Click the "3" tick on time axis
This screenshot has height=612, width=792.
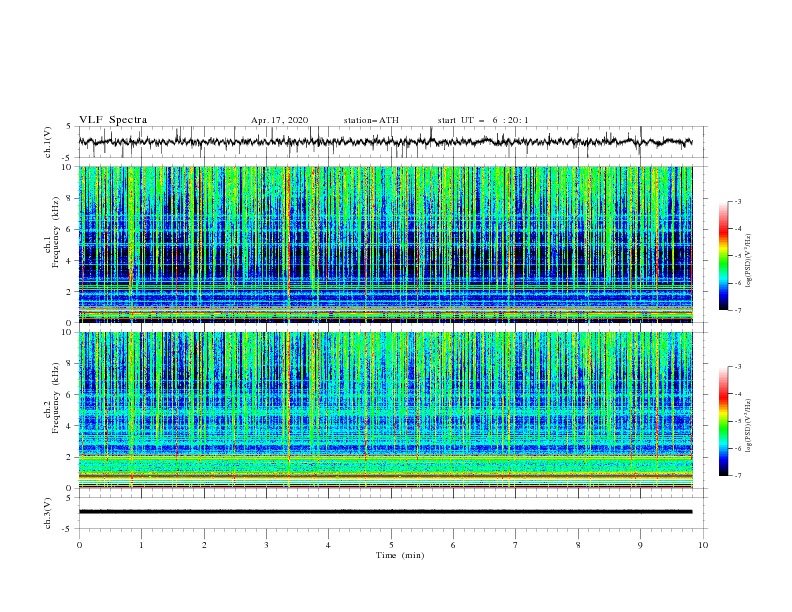pyautogui.click(x=266, y=545)
